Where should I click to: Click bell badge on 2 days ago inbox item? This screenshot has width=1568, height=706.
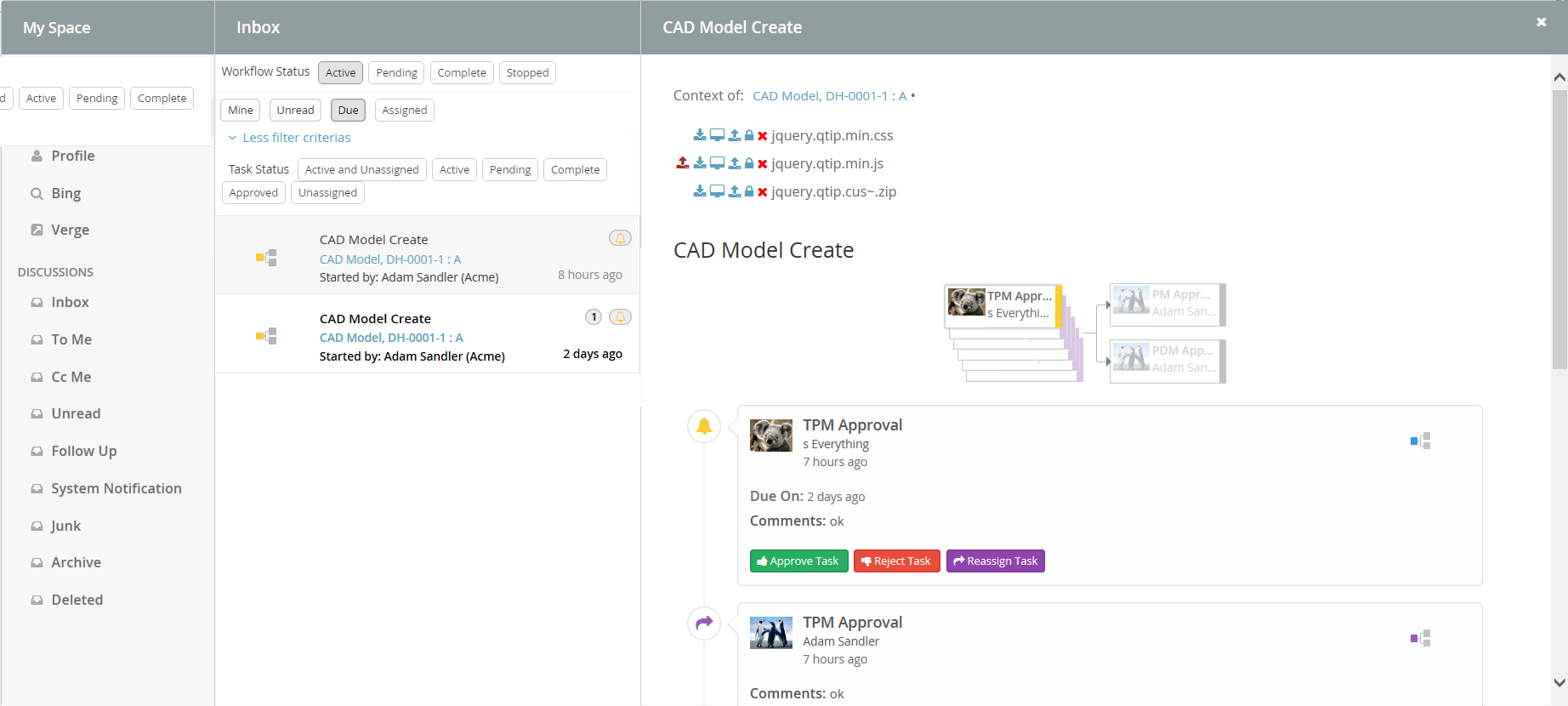point(620,317)
